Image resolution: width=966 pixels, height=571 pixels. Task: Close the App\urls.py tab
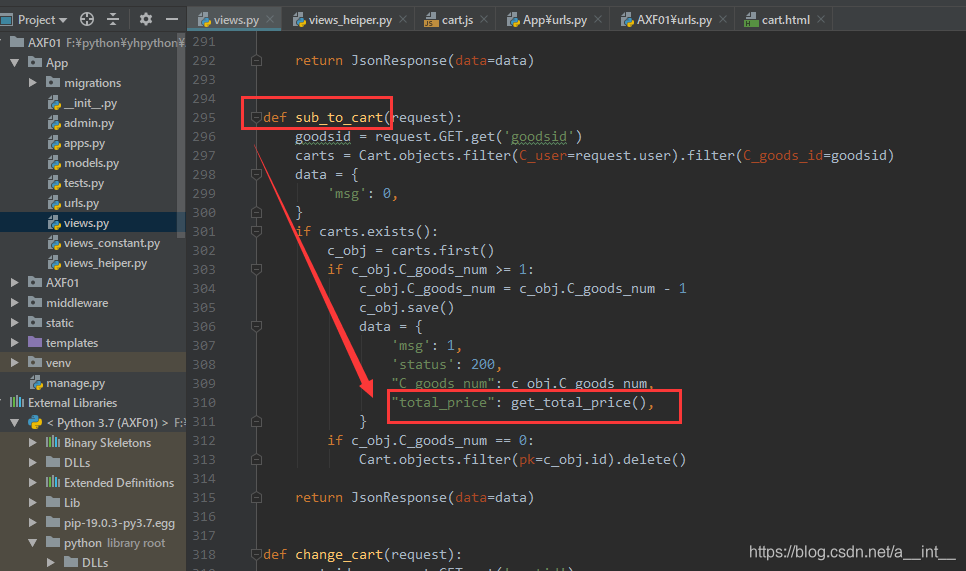click(598, 20)
